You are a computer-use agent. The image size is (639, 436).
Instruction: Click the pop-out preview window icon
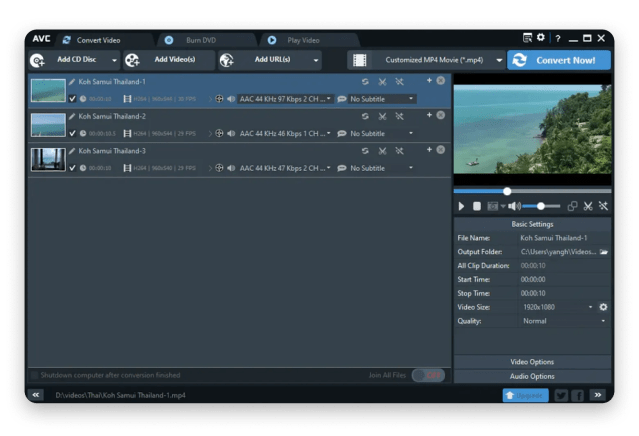point(572,206)
